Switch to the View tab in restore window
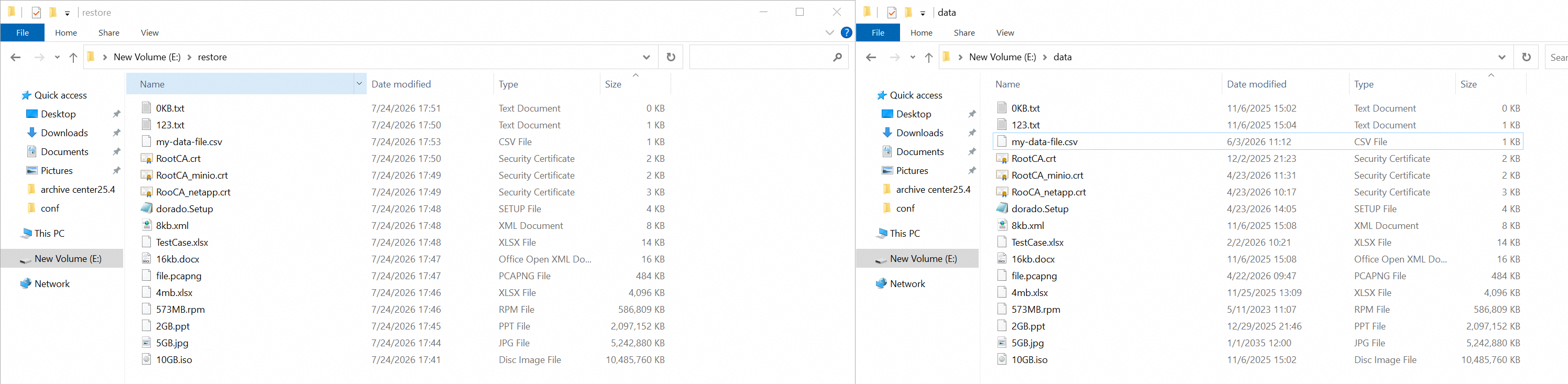The image size is (1568, 384). (150, 33)
